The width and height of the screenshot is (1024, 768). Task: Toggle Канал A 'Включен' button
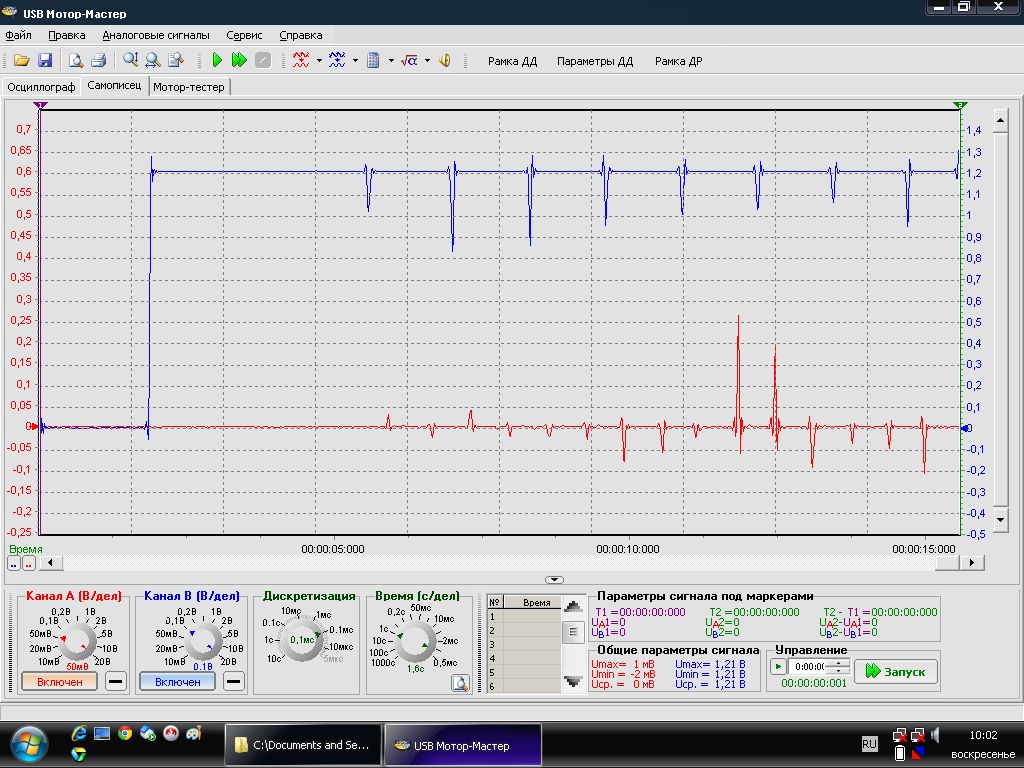(x=59, y=682)
